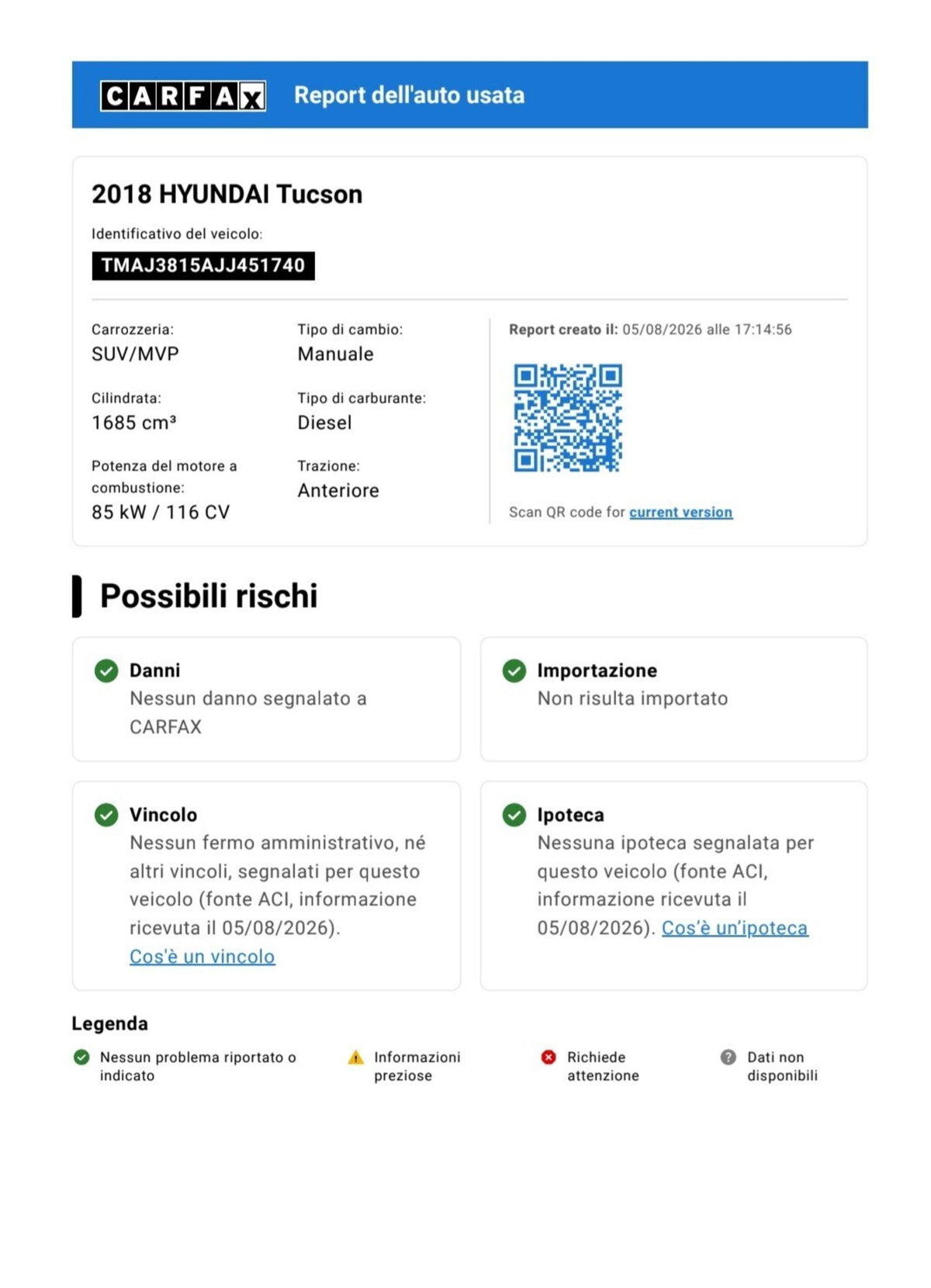The image size is (931, 1288).
Task: Click the yellow warning triangle legend icon
Action: [x=355, y=1057]
